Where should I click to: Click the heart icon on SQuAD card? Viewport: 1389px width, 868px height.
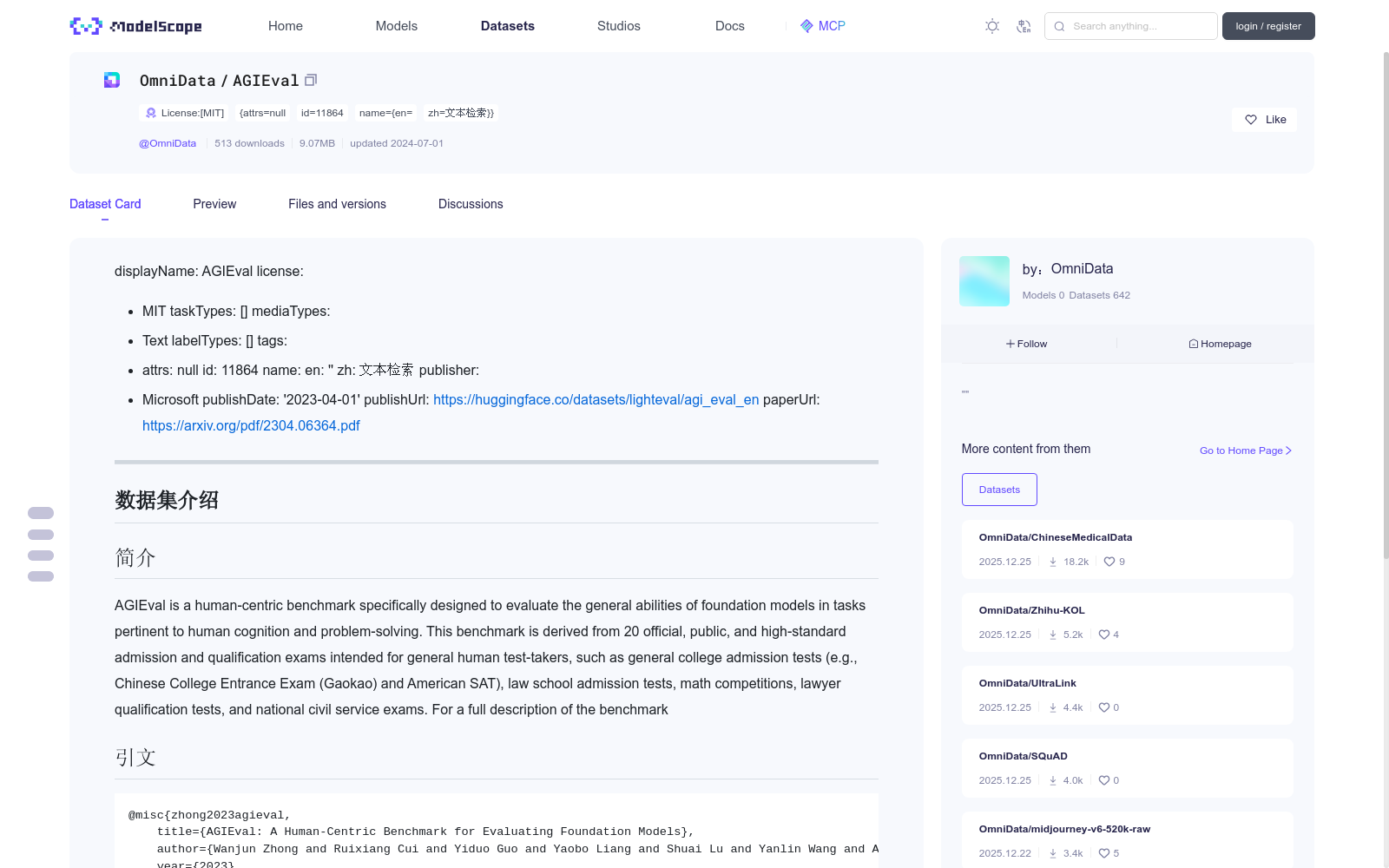(x=1104, y=780)
